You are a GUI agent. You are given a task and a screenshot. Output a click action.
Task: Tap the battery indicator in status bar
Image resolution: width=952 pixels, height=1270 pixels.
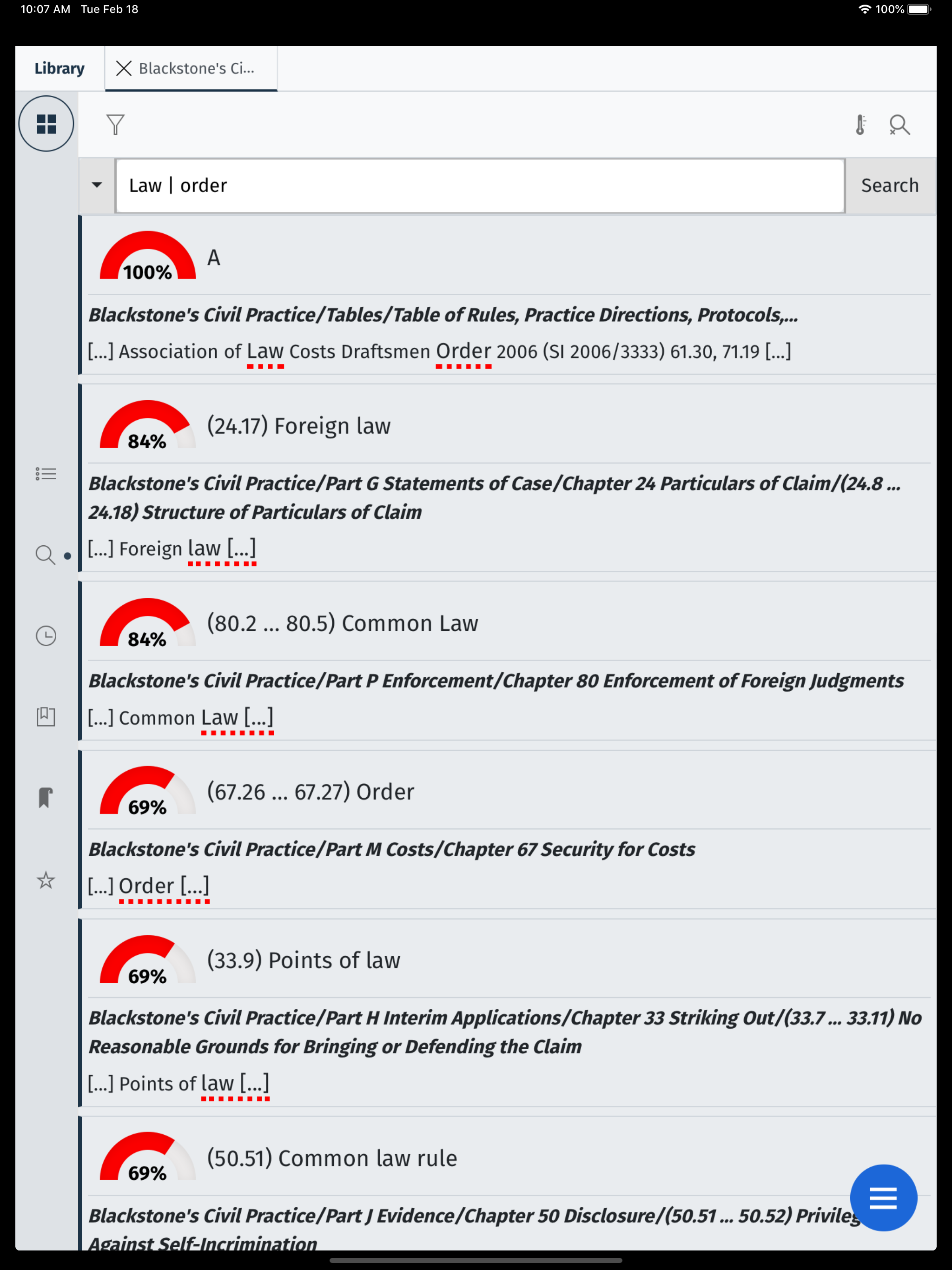pyautogui.click(x=919, y=9)
